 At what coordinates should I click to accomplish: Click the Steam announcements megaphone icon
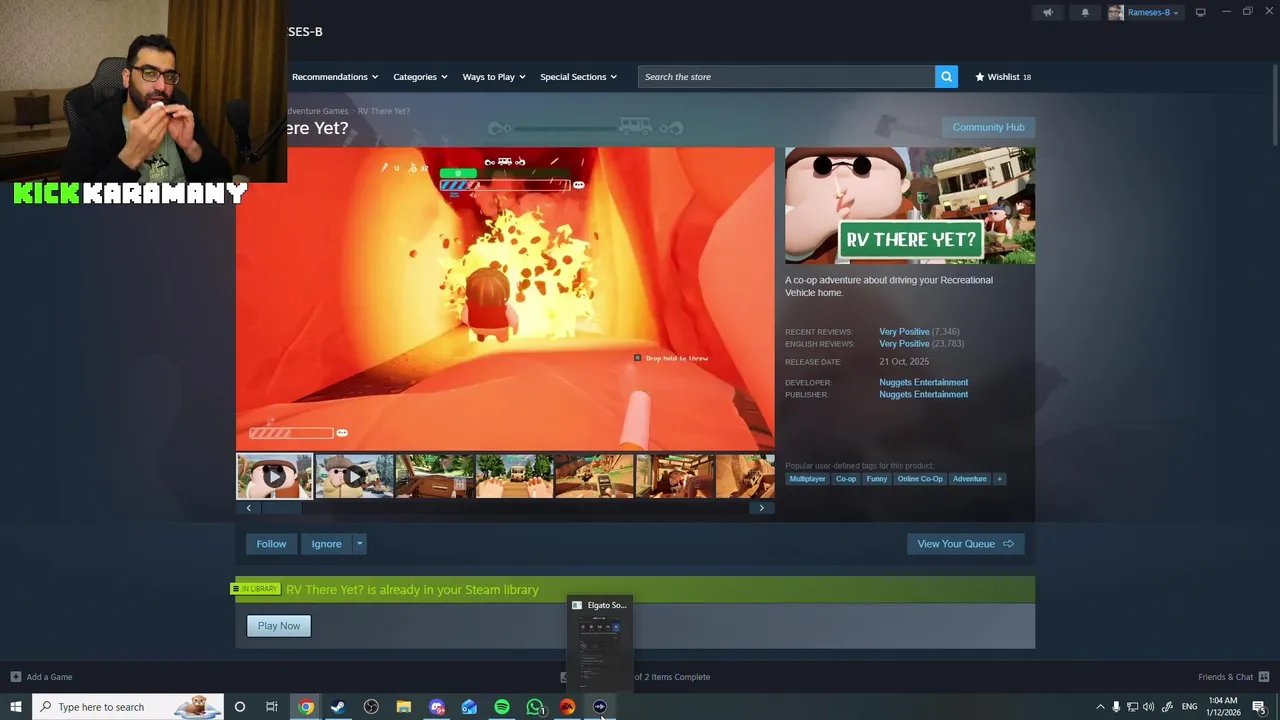click(1048, 12)
